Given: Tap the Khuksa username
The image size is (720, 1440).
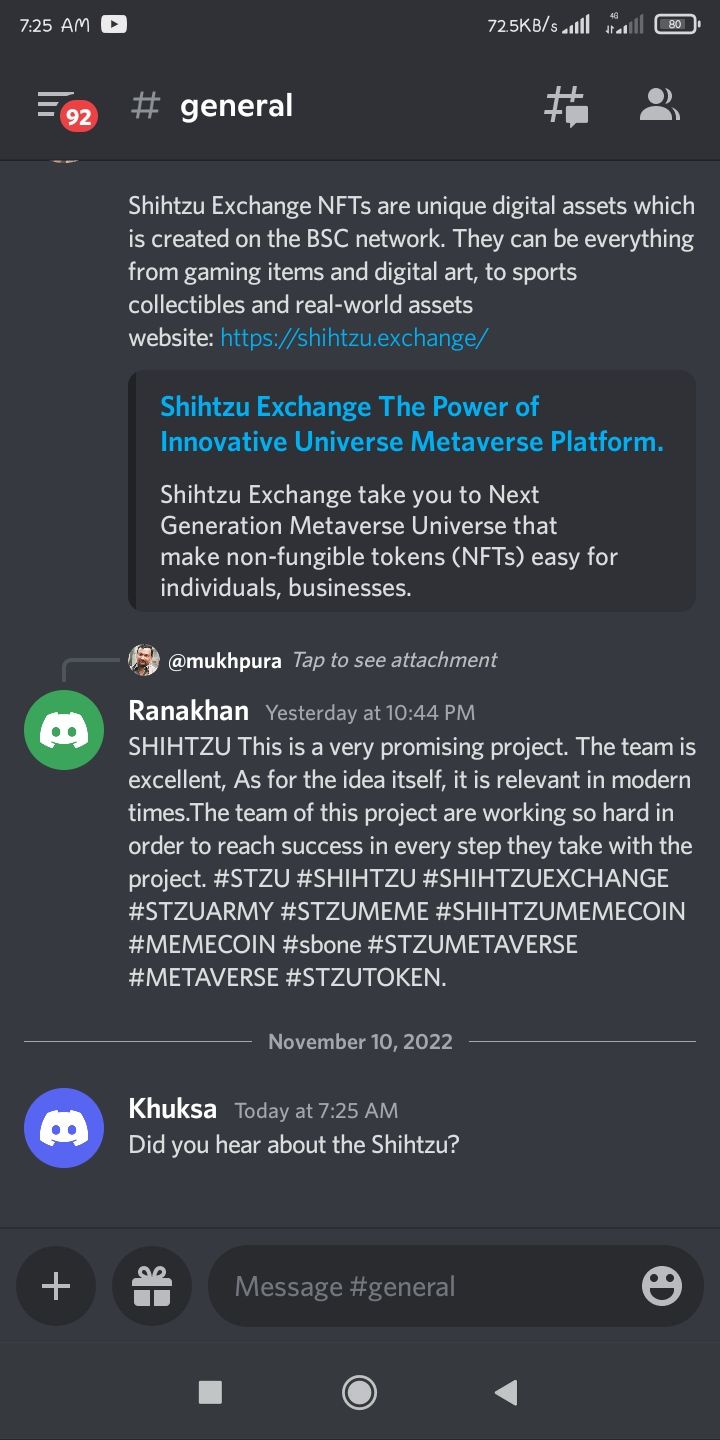Looking at the screenshot, I should coord(172,1109).
